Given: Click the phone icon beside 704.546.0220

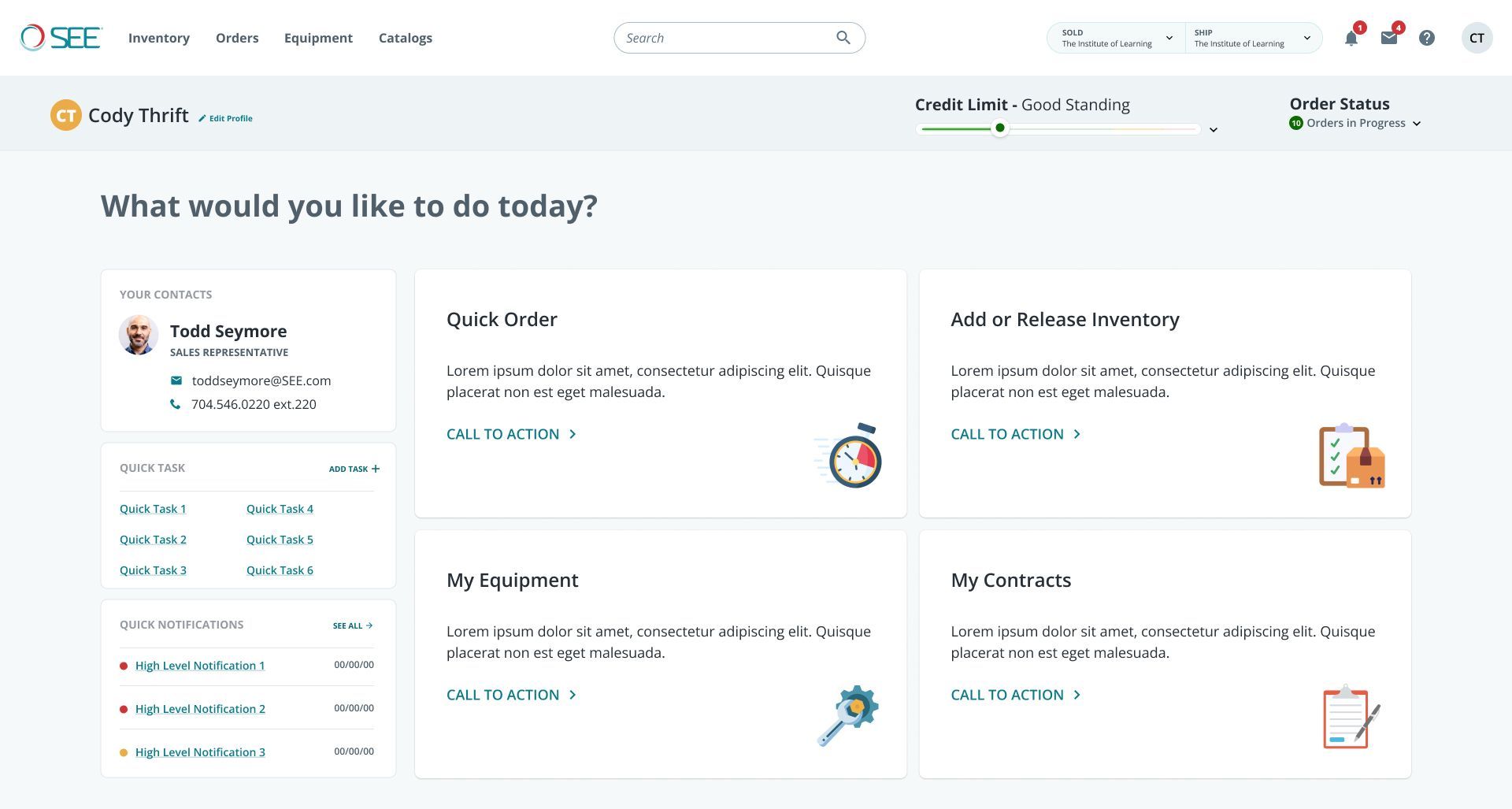Looking at the screenshot, I should [176, 404].
